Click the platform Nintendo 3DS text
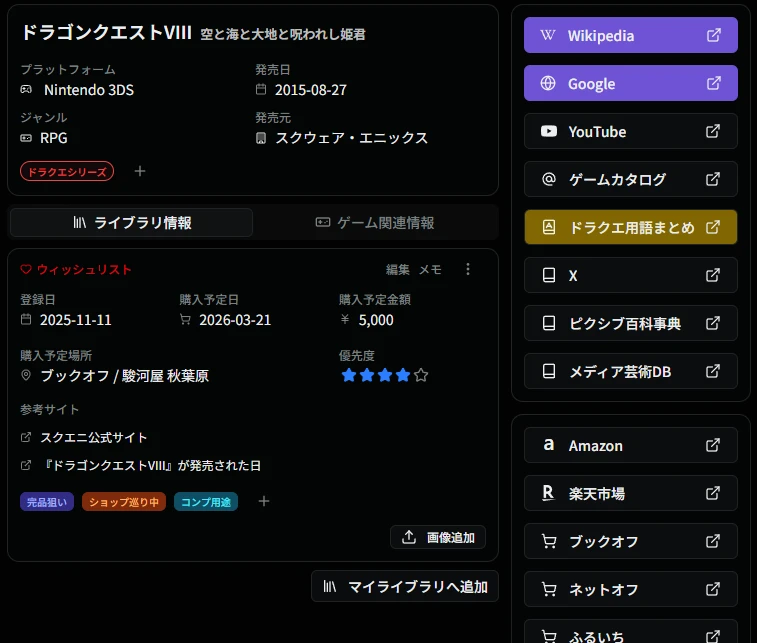757x643 pixels. [89, 90]
